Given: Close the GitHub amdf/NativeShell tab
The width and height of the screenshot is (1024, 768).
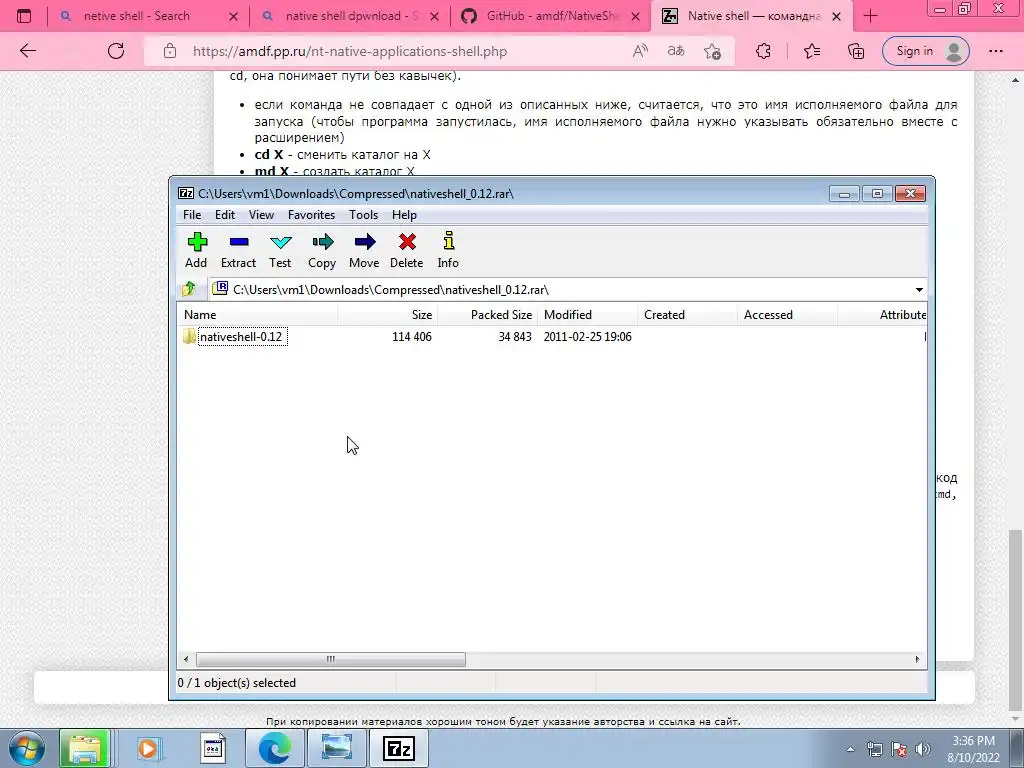Looking at the screenshot, I should [635, 17].
